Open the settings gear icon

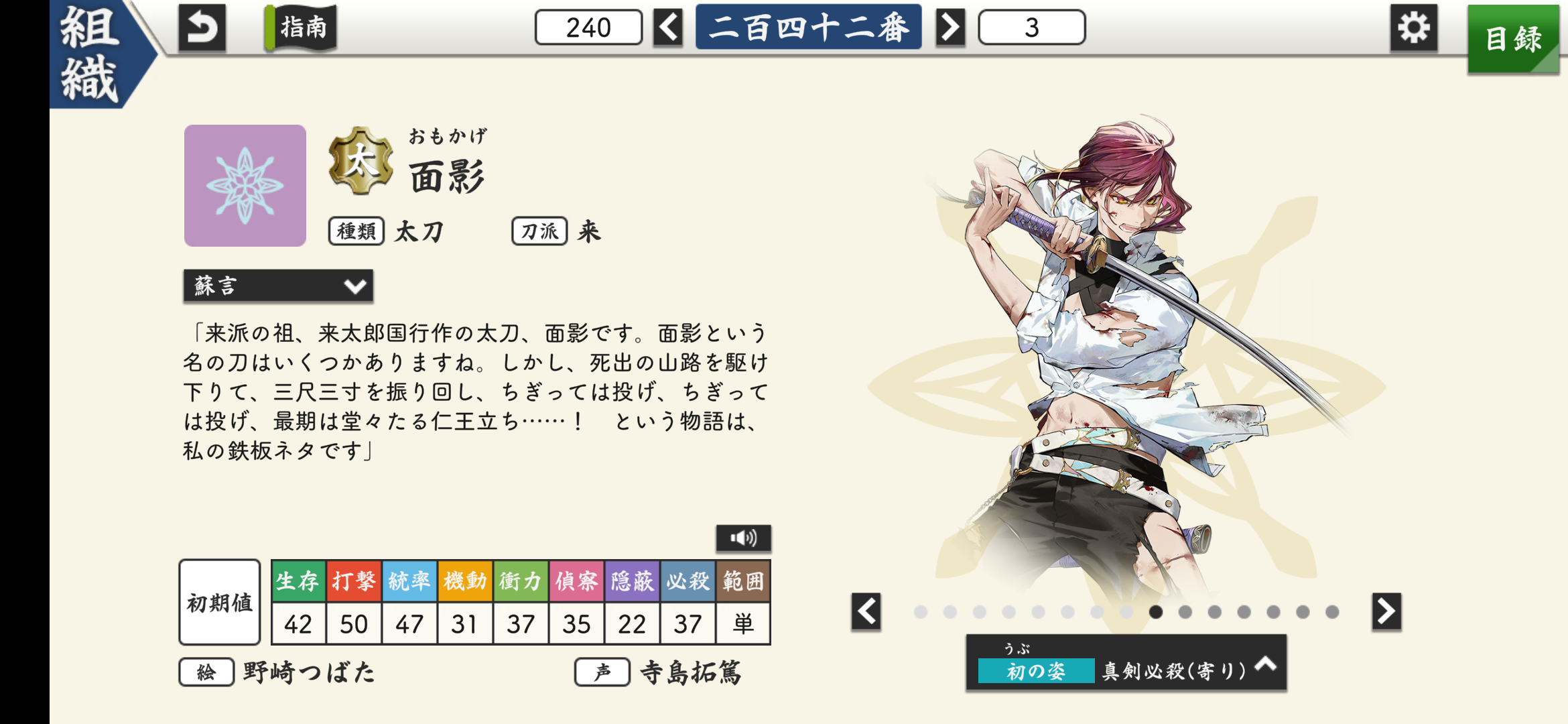coord(1413,27)
